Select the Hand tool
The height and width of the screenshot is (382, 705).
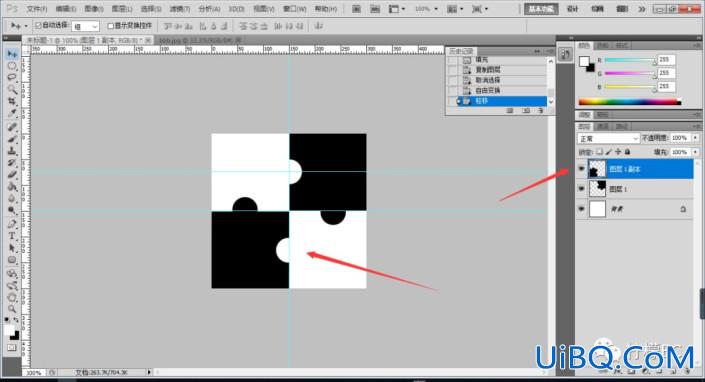[12, 297]
